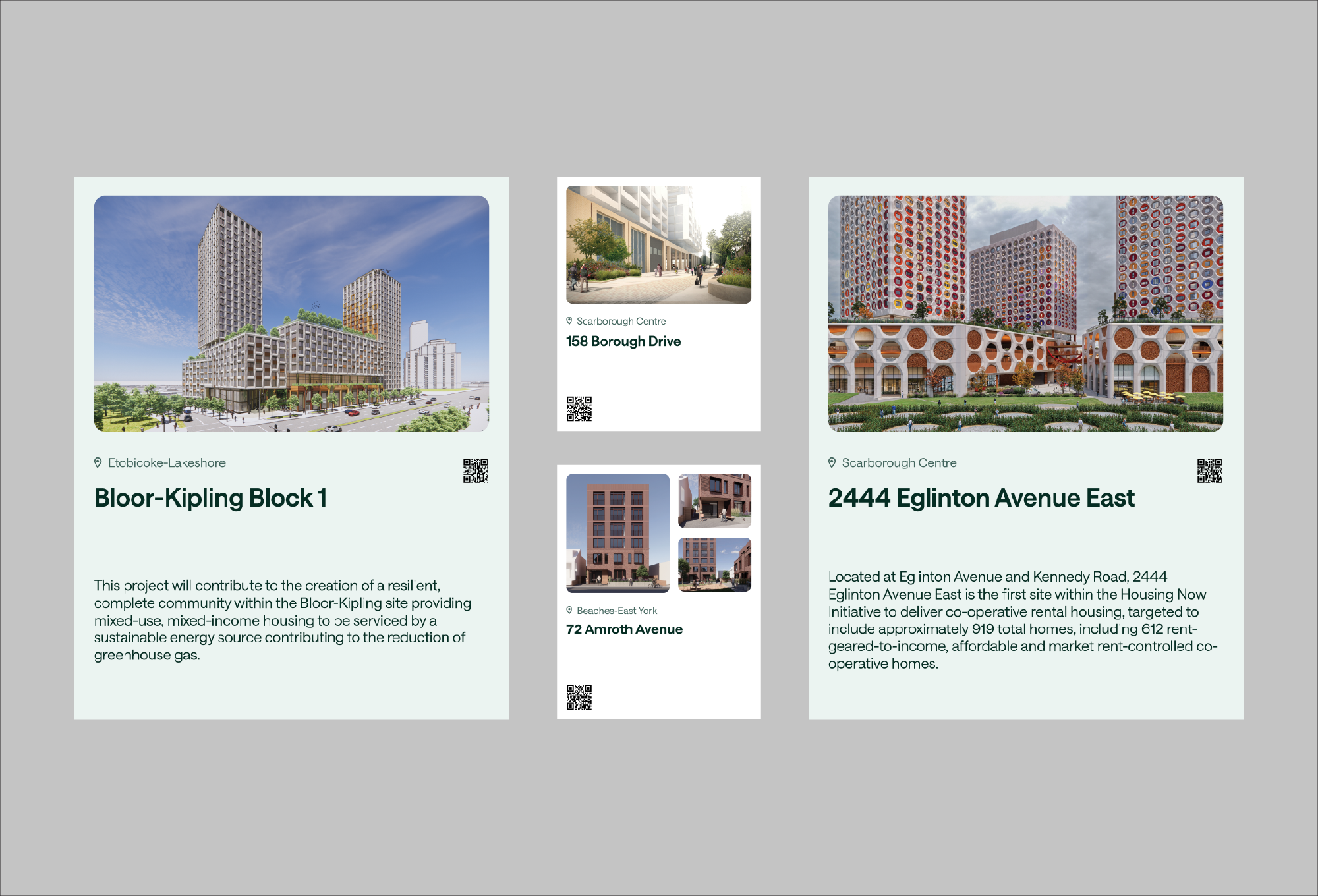The width and height of the screenshot is (1318, 896).
Task: Open the 2444 Eglinton Avenue East colourful towers rendering
Action: (x=1025, y=314)
